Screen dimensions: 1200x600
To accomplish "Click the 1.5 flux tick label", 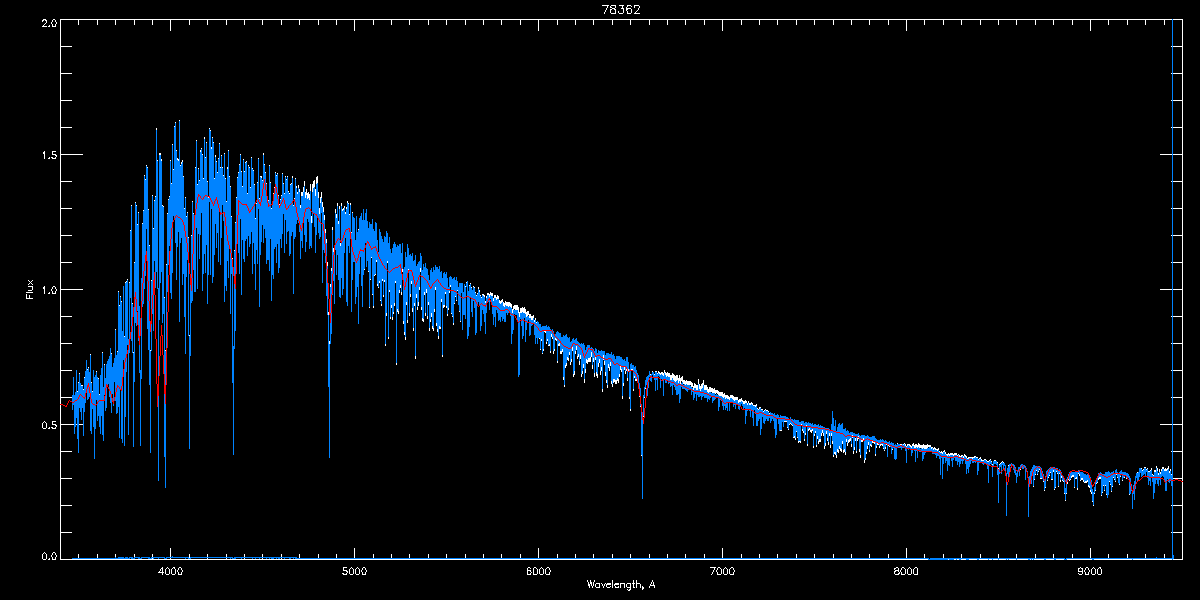I will 49,156.
